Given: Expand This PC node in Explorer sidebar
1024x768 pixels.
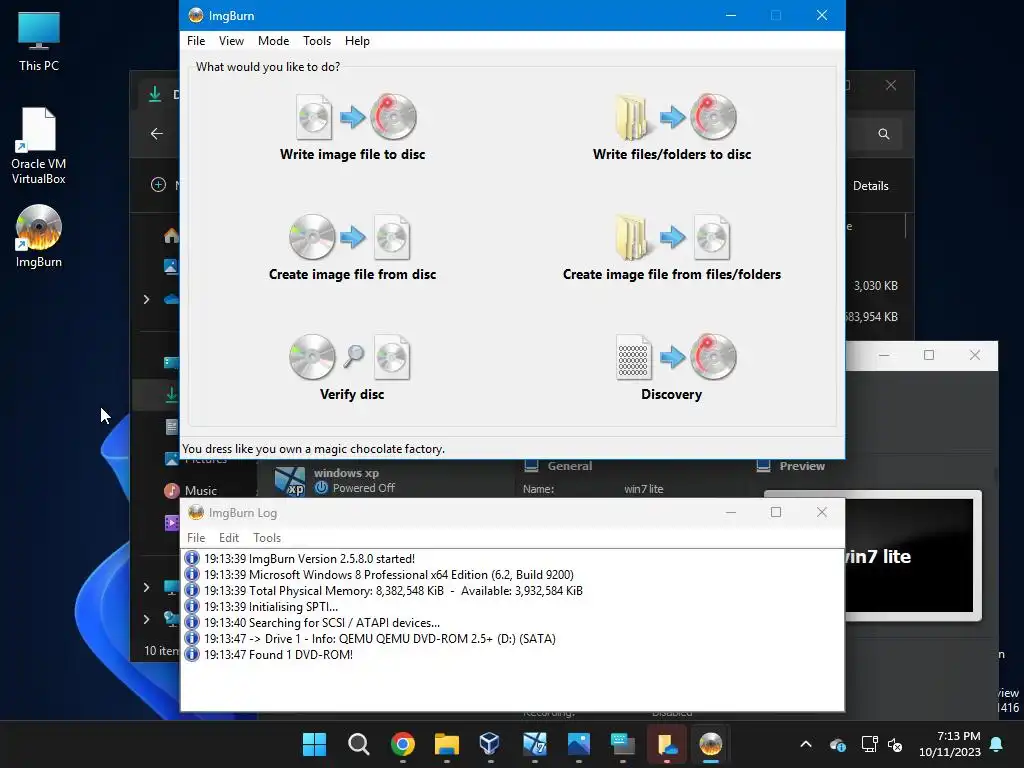Looking at the screenshot, I should tap(146, 587).
